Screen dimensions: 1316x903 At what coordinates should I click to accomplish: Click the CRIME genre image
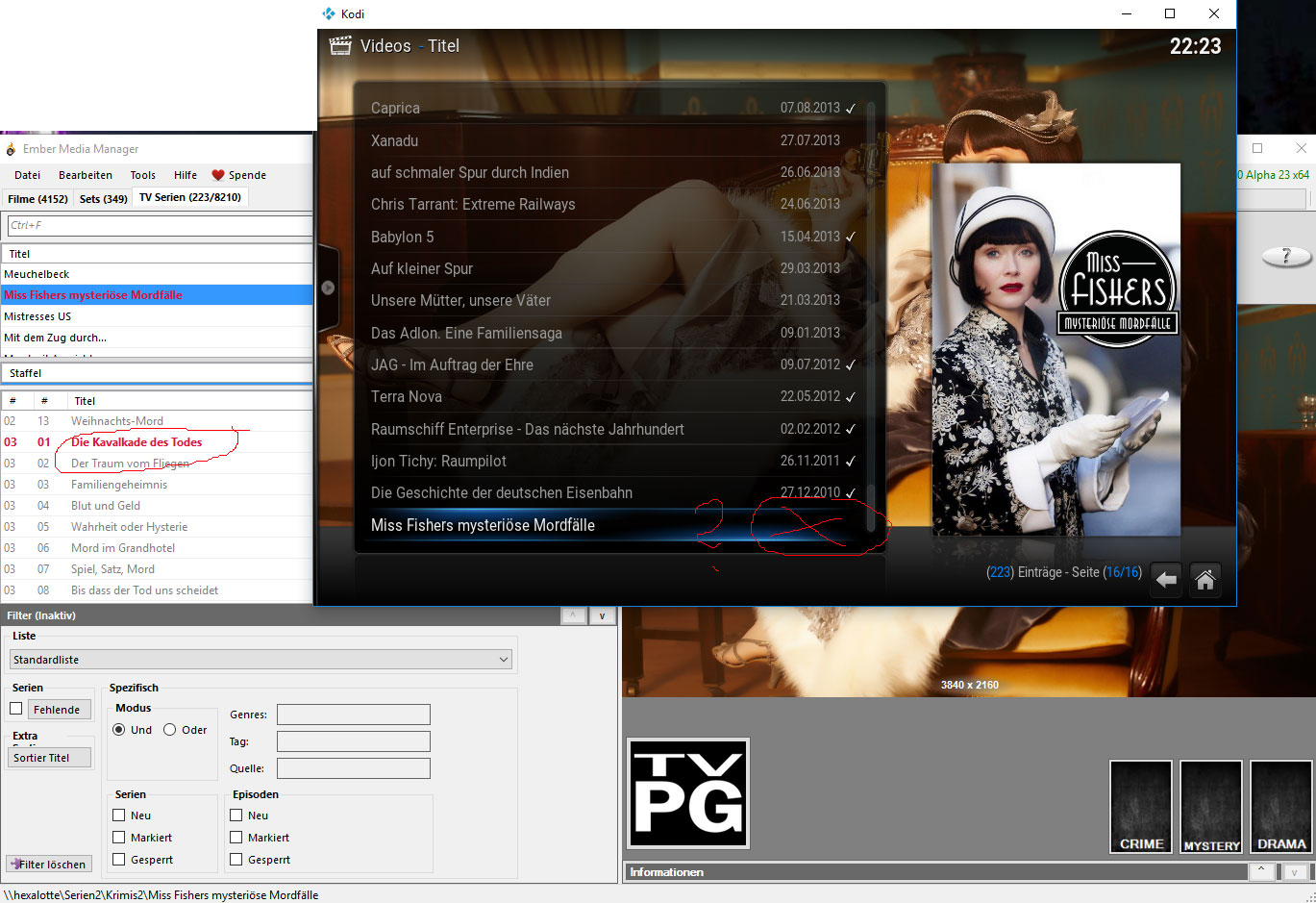tap(1141, 806)
